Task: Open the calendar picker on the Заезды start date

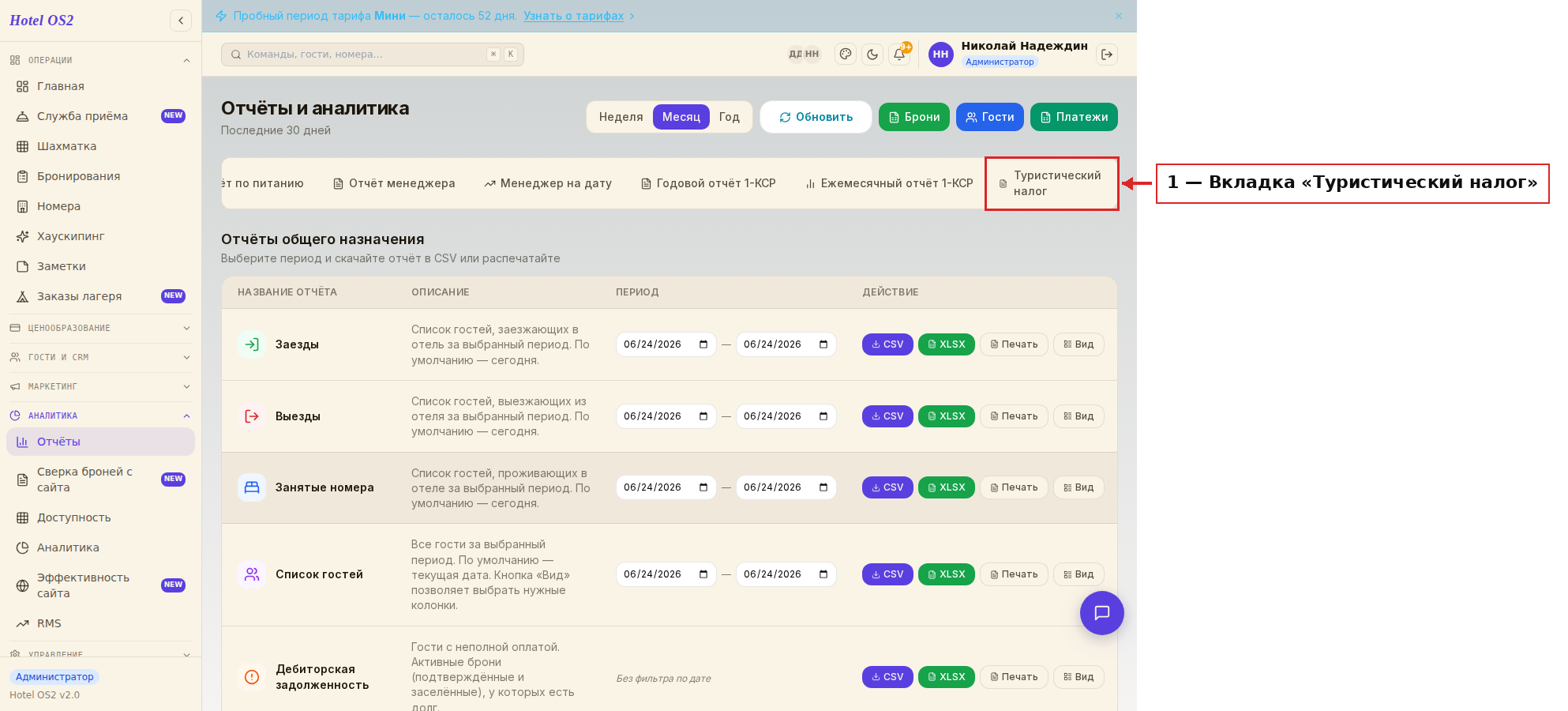Action: (703, 344)
